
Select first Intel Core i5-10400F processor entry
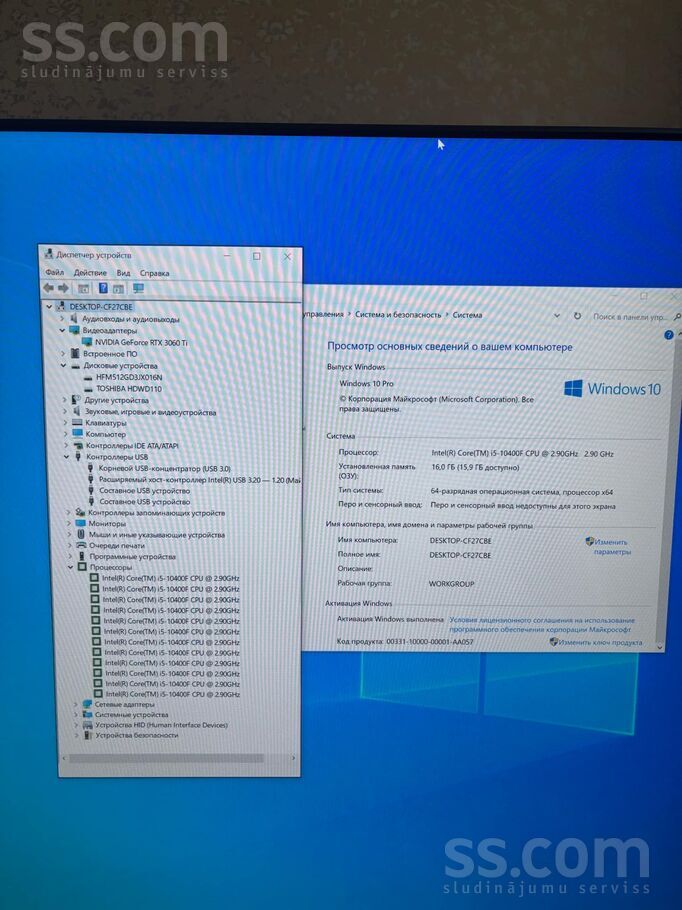click(171, 578)
